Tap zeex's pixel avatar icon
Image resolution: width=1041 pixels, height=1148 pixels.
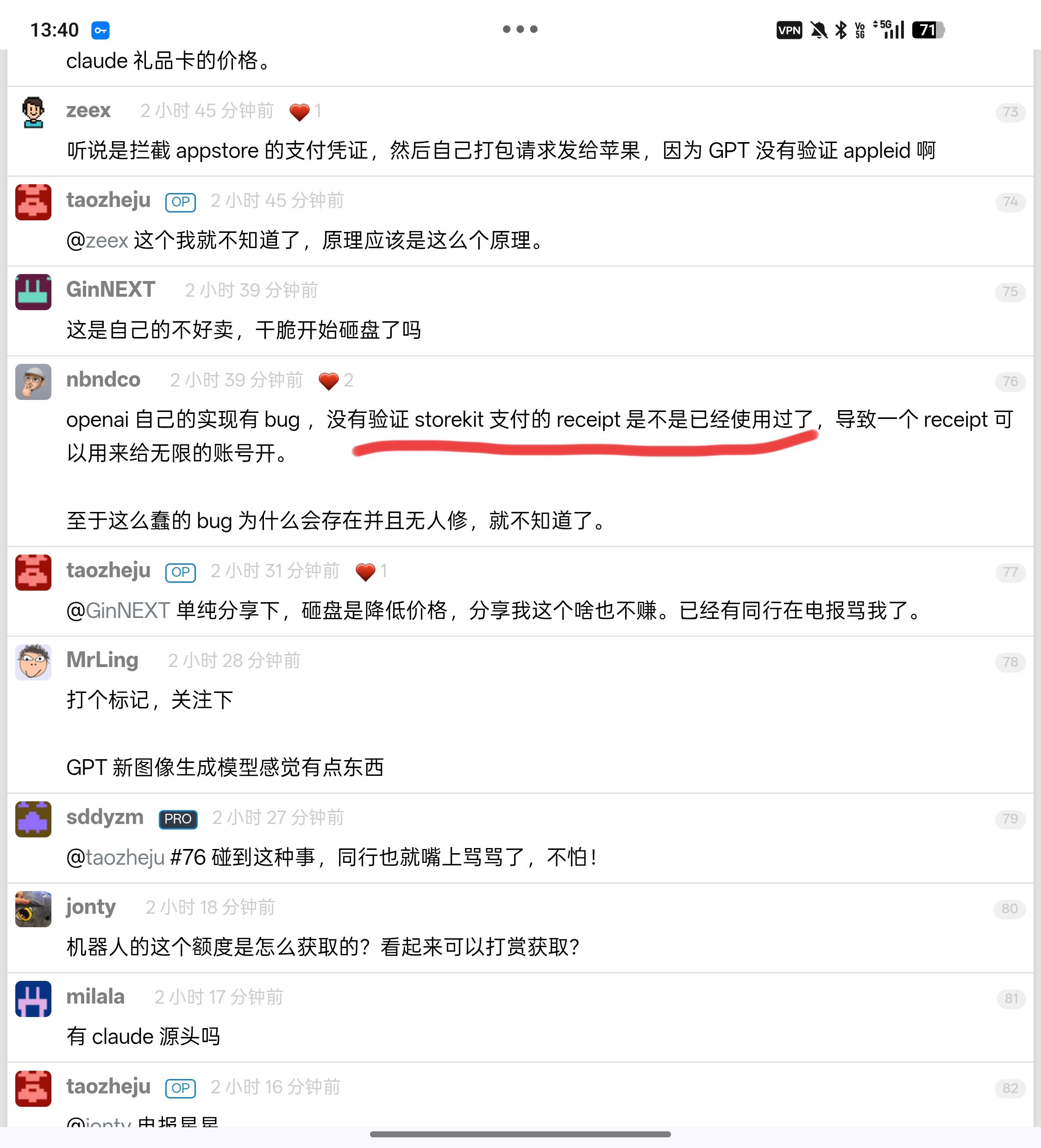click(33, 113)
